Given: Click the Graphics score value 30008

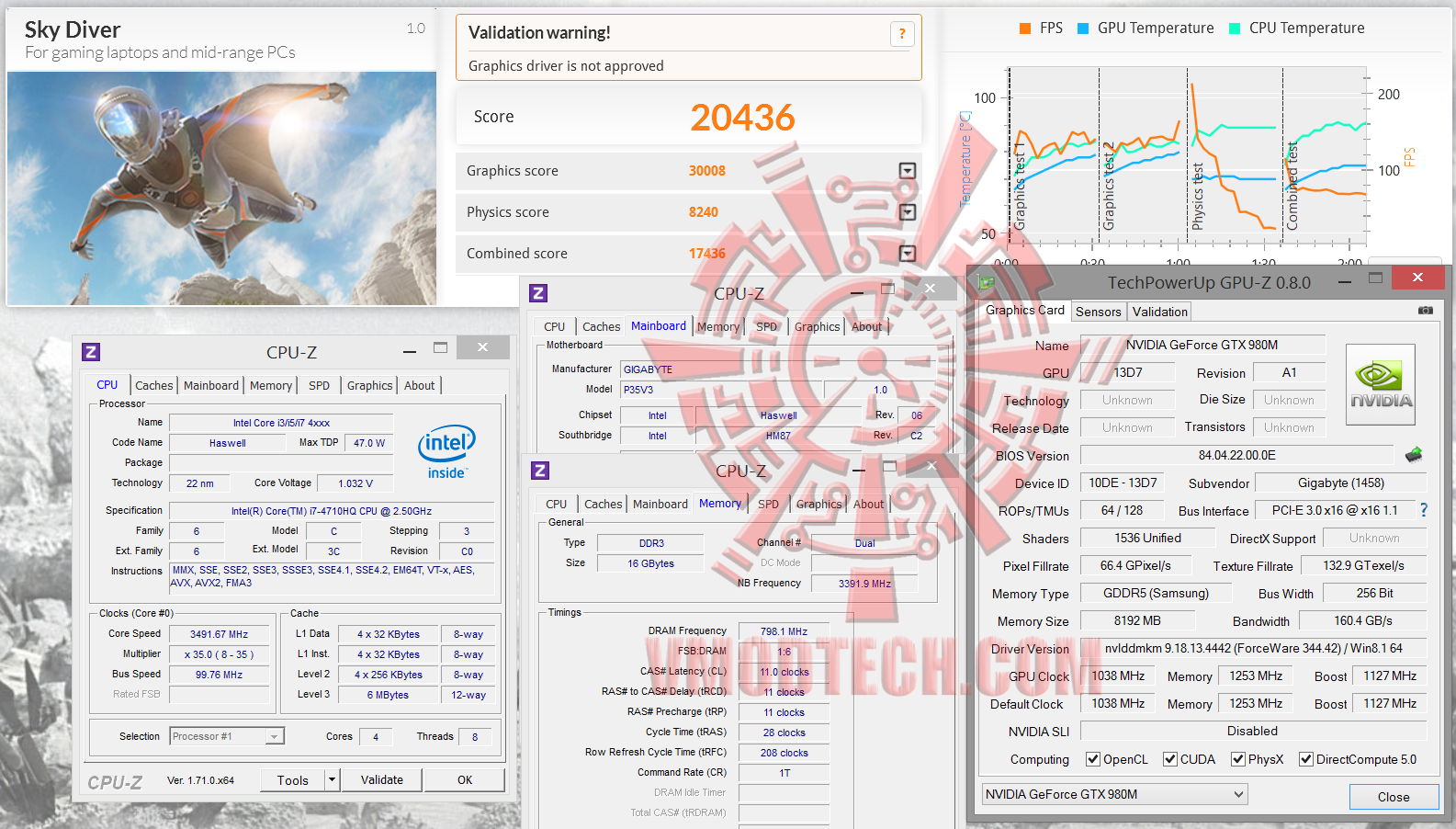Looking at the screenshot, I should 707,171.
